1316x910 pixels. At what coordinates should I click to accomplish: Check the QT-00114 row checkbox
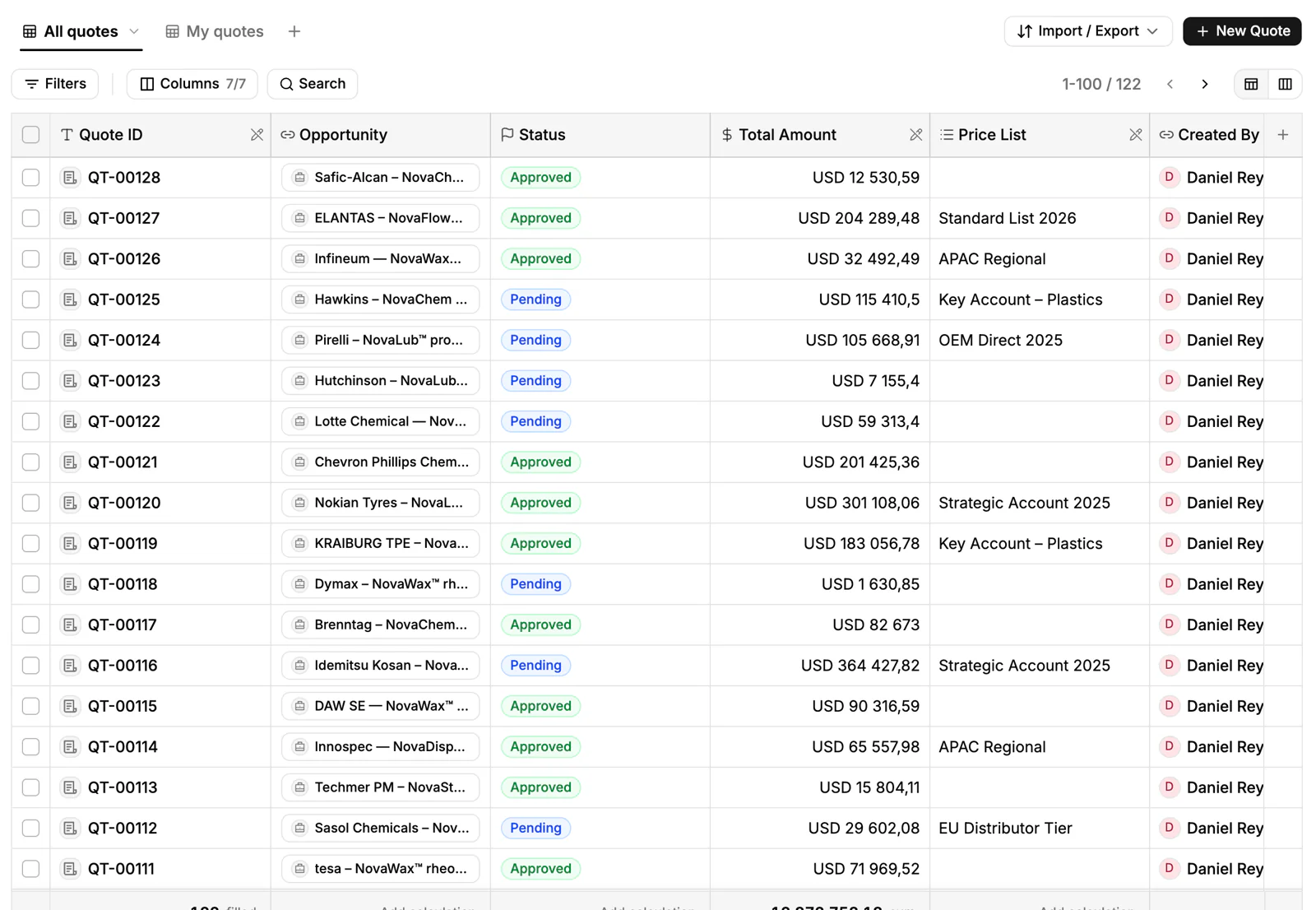click(31, 747)
